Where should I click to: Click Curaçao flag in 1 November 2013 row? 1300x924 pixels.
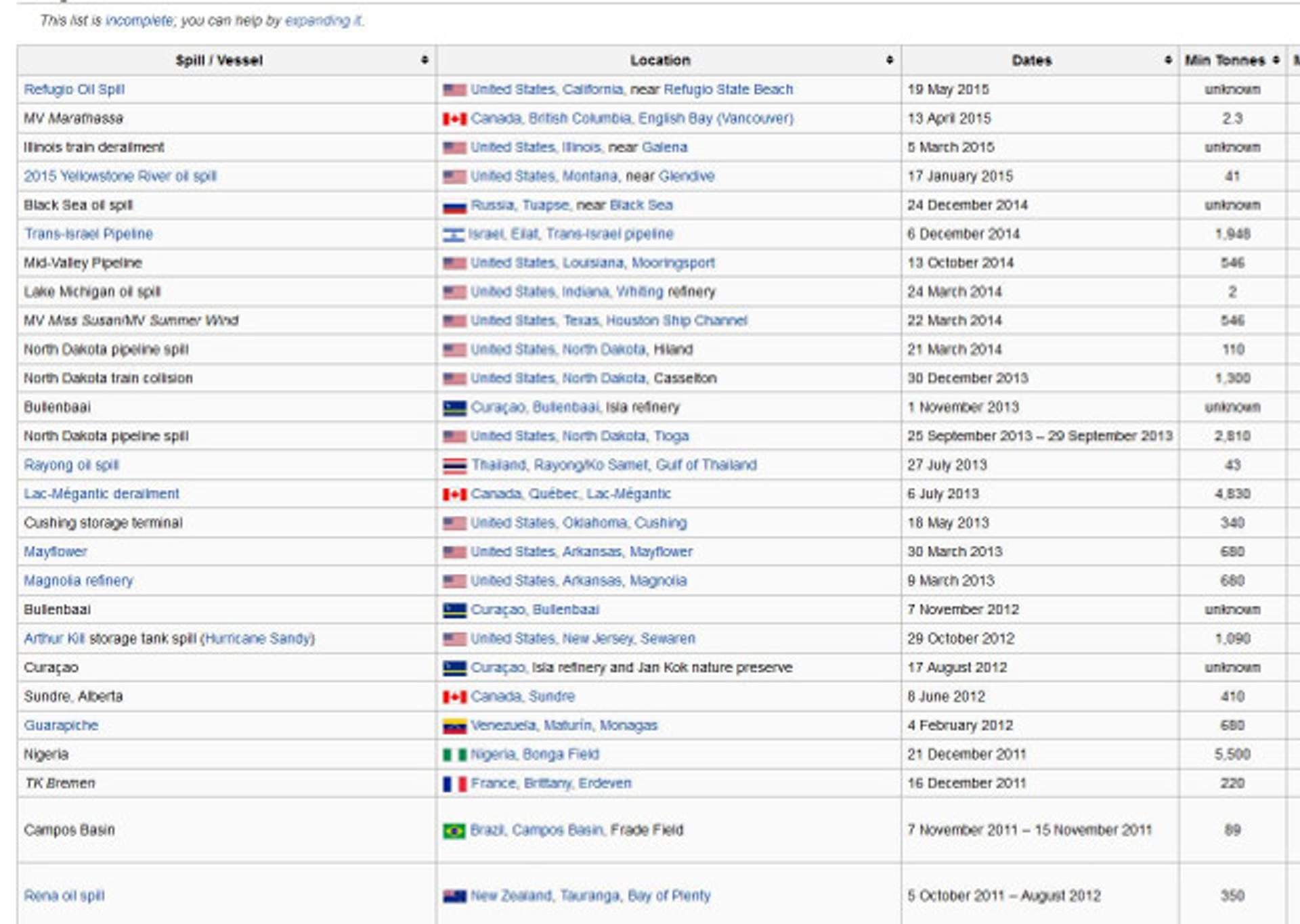click(454, 408)
